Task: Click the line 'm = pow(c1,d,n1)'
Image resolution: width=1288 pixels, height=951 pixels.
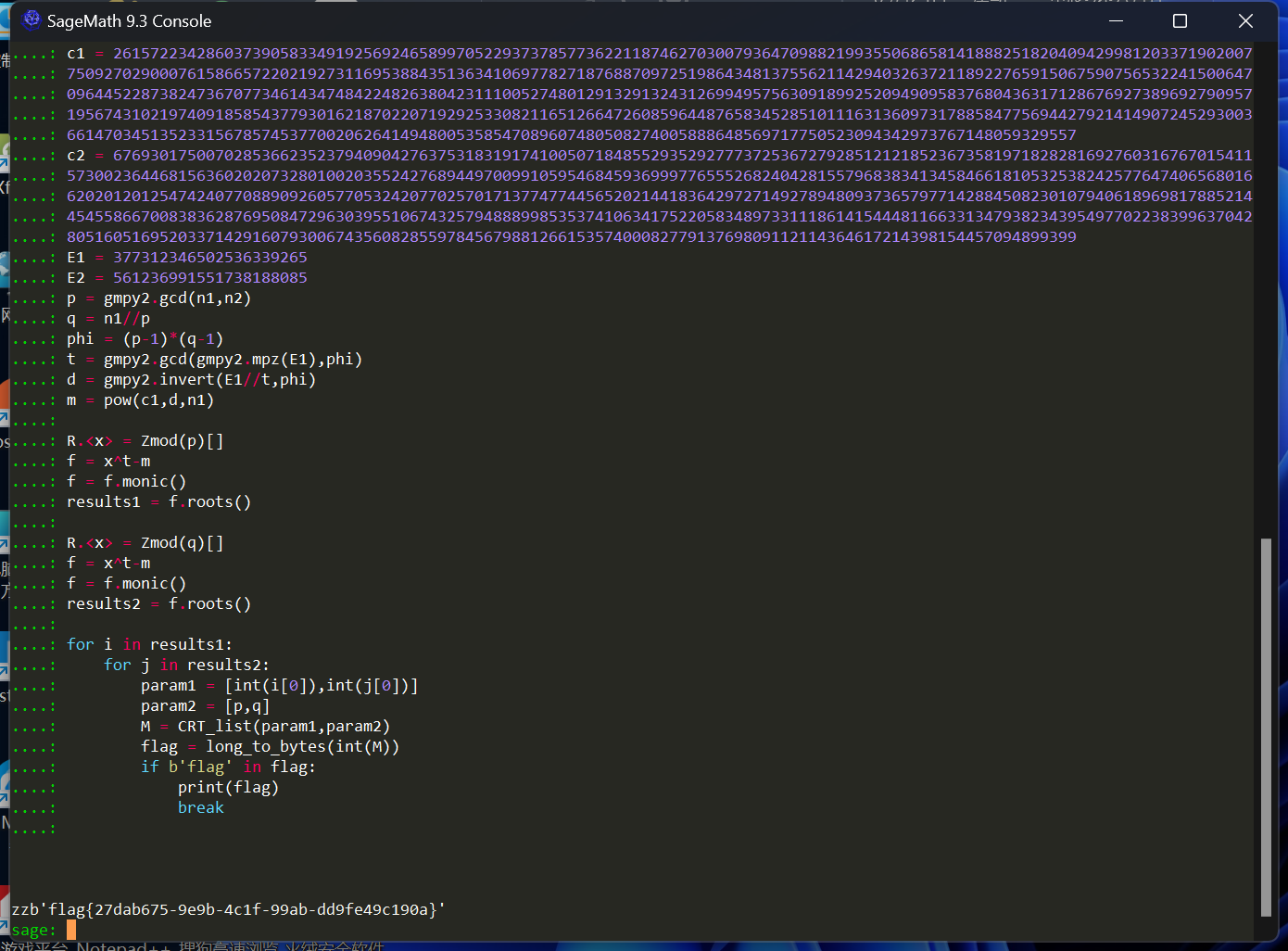Action: click(140, 399)
